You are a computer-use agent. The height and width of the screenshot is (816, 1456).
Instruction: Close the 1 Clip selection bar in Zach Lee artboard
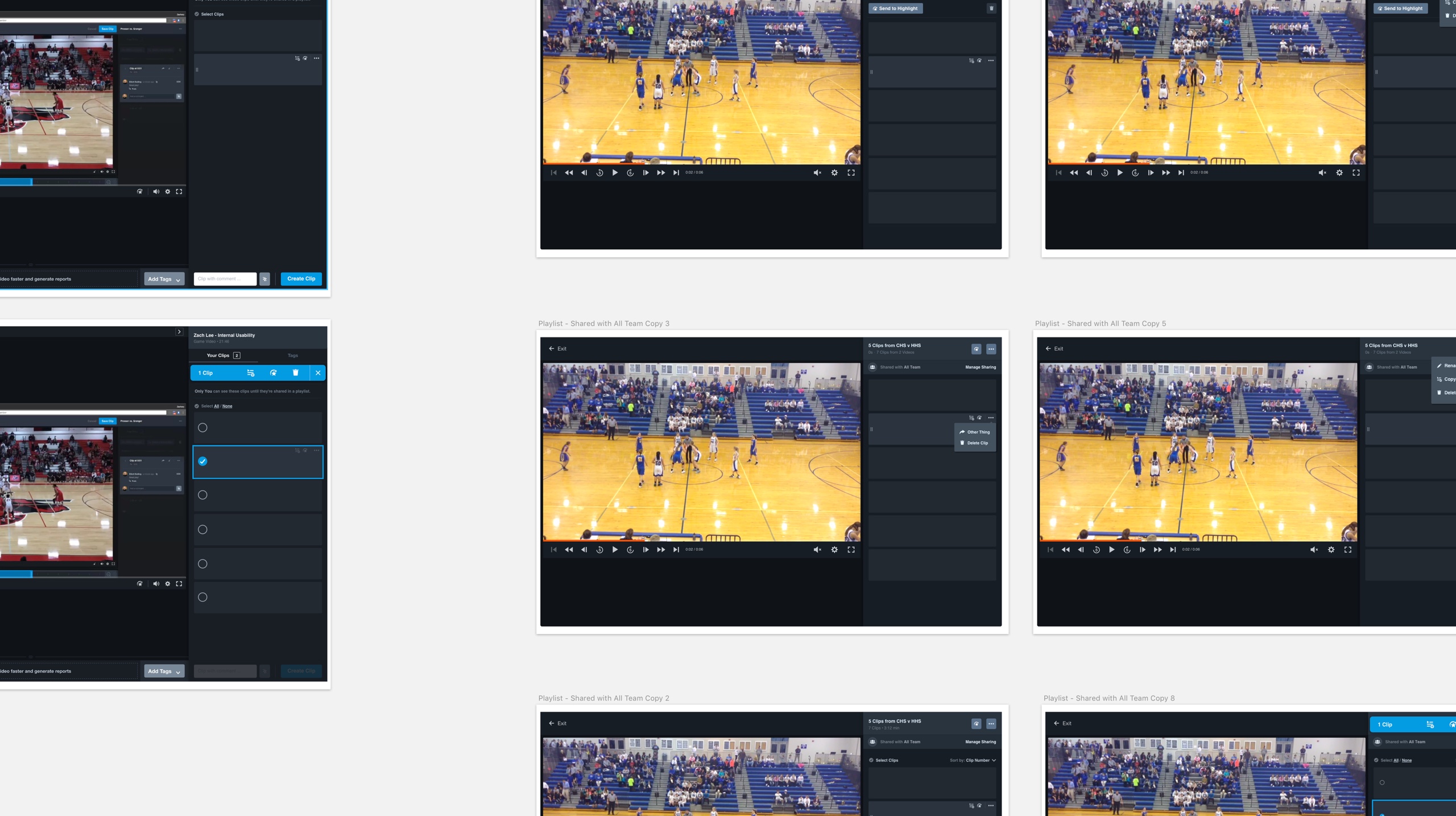[x=318, y=373]
